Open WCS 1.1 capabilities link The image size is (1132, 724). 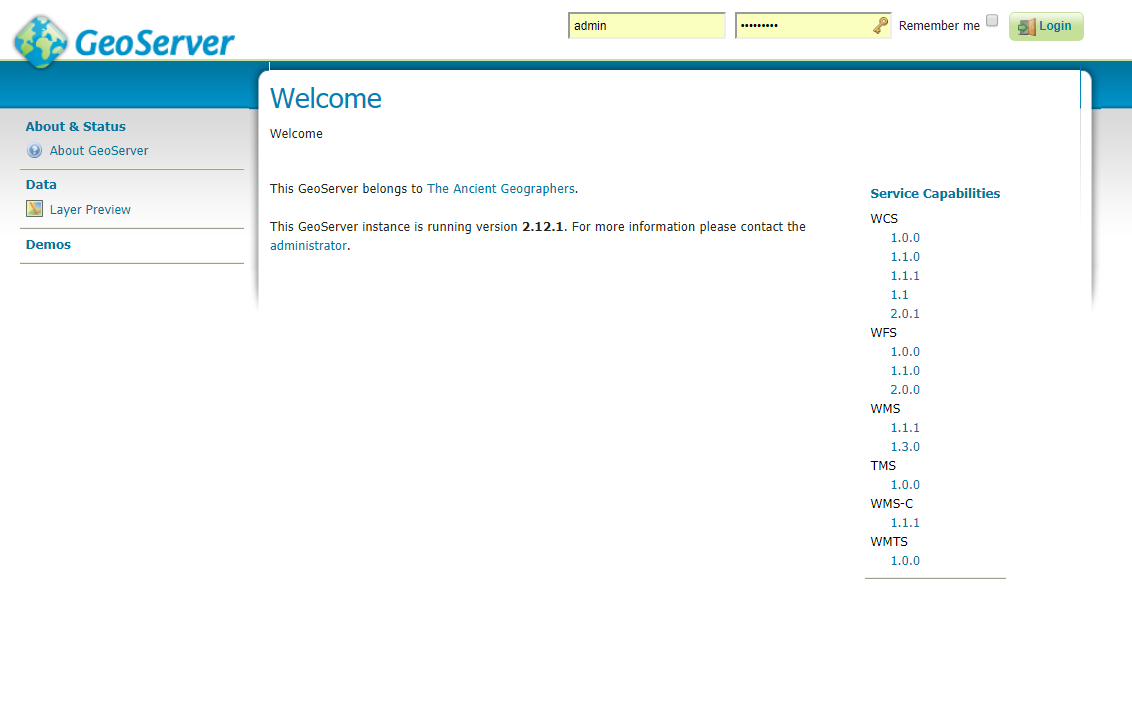[900, 295]
